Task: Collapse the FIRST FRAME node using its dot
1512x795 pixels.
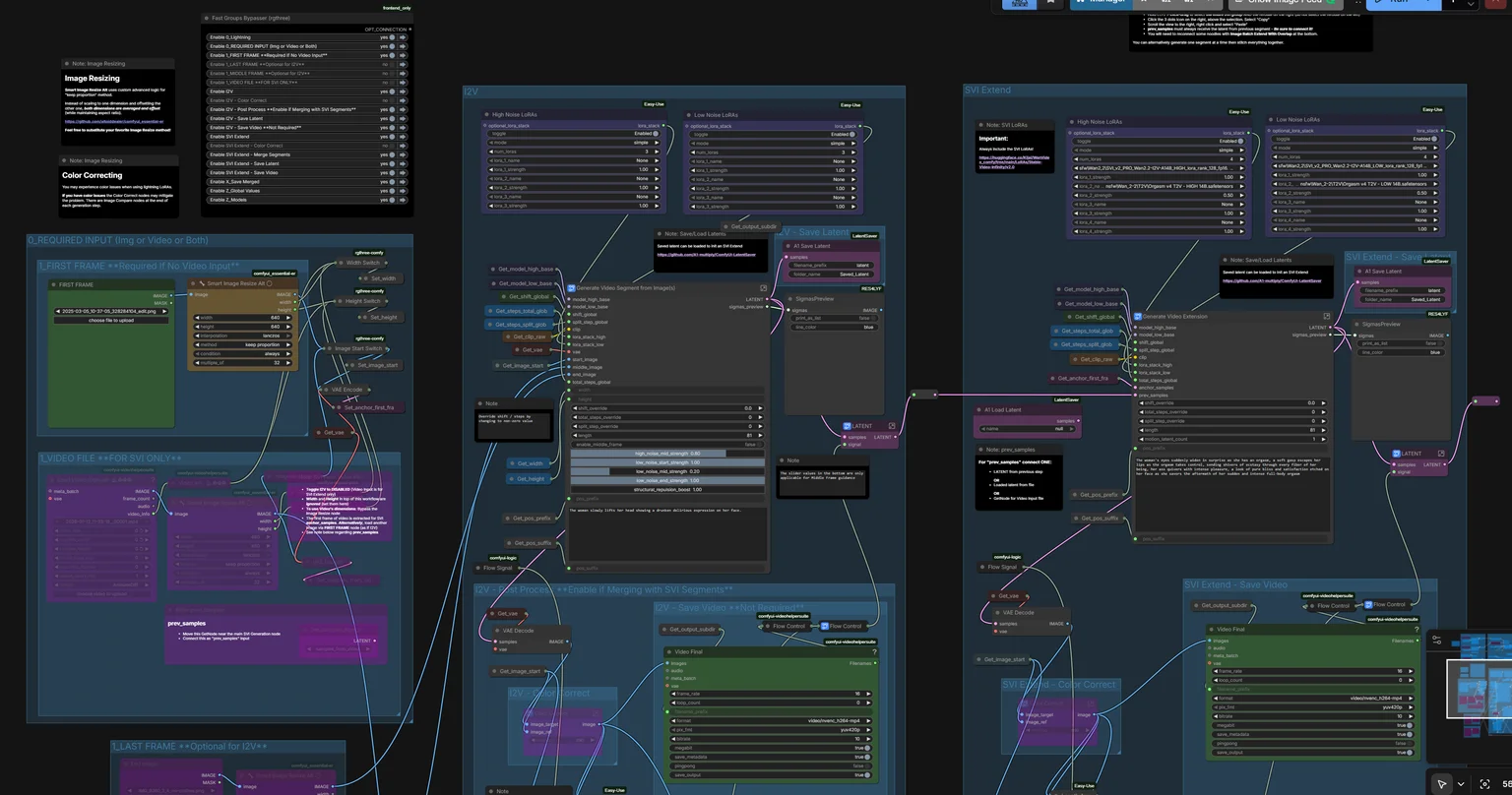Action: [54, 285]
